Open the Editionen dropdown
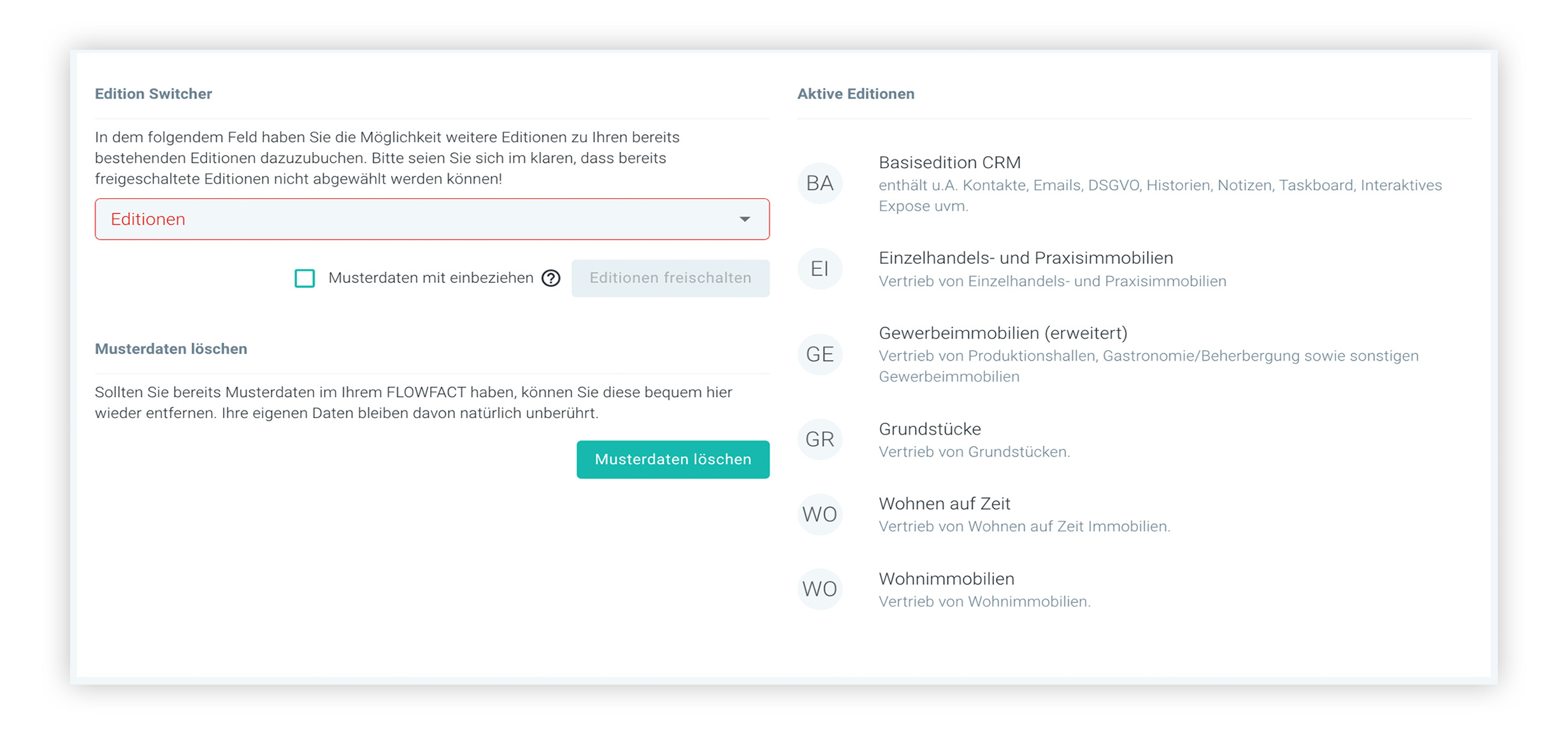1568x734 pixels. (432, 219)
